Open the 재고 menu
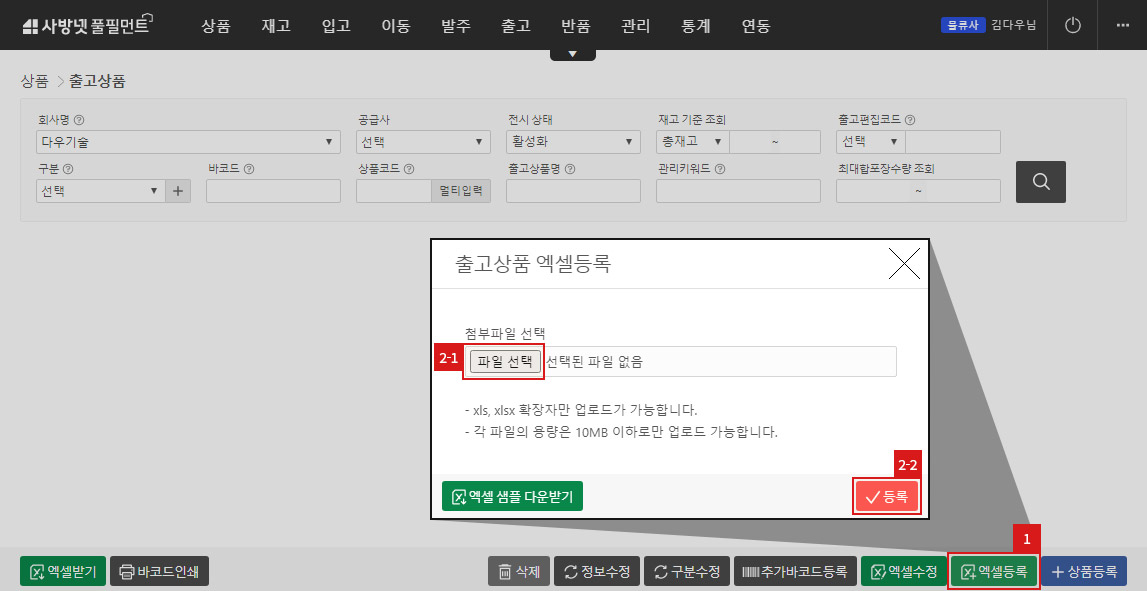The height and width of the screenshot is (591, 1147). [275, 26]
